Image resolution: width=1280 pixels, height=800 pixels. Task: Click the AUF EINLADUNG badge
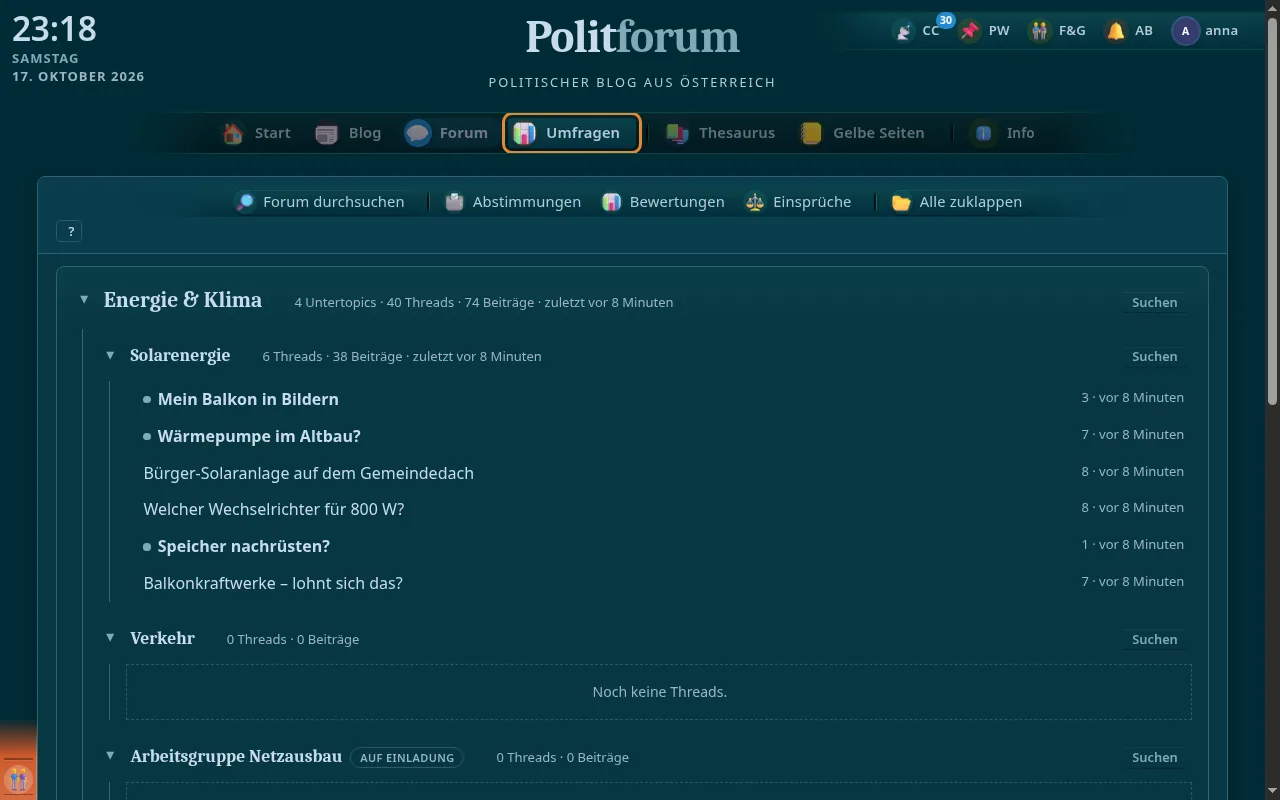pos(407,757)
